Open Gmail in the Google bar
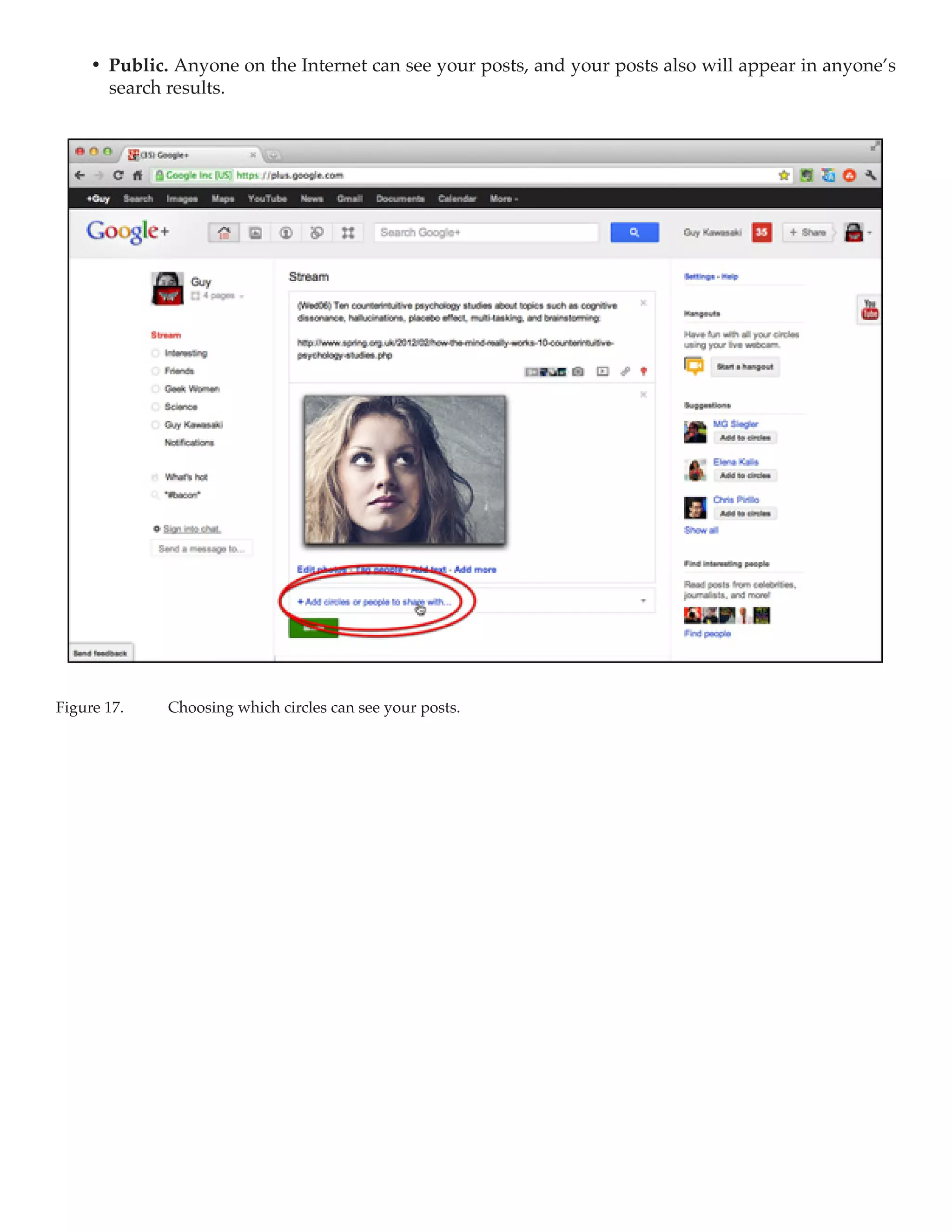 pos(350,199)
